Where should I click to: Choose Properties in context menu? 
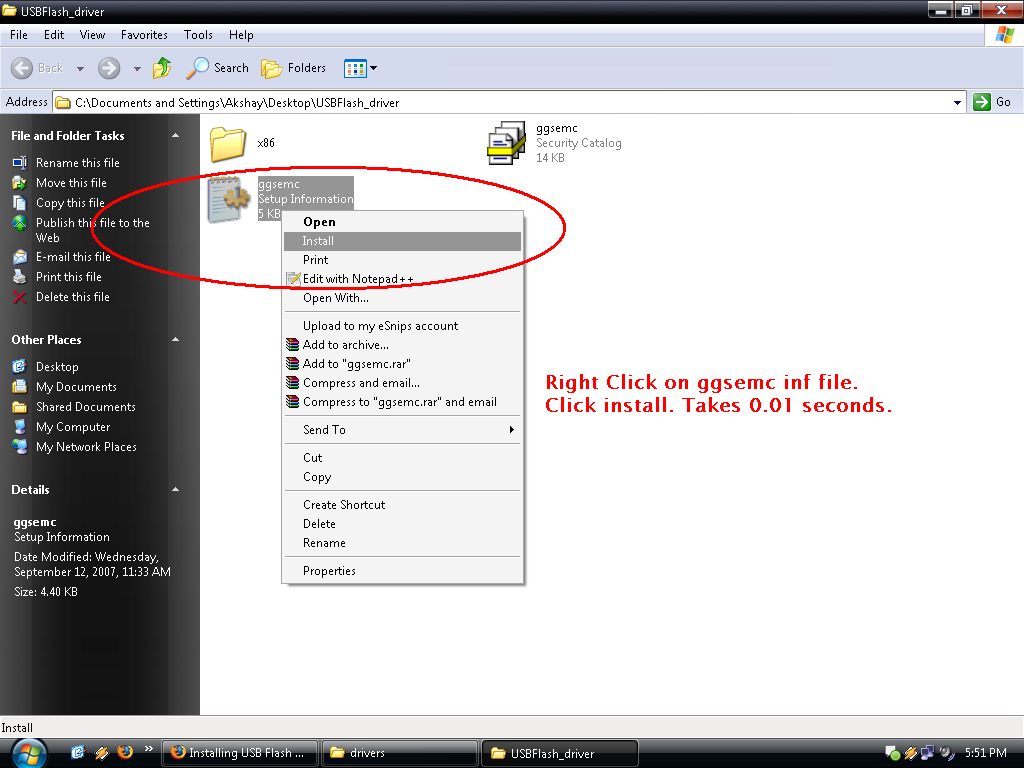(402, 571)
